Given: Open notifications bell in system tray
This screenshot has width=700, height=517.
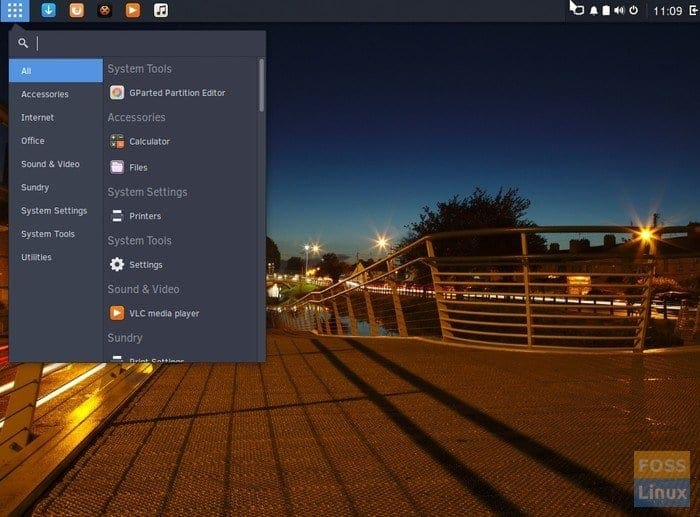Looking at the screenshot, I should coord(594,10).
